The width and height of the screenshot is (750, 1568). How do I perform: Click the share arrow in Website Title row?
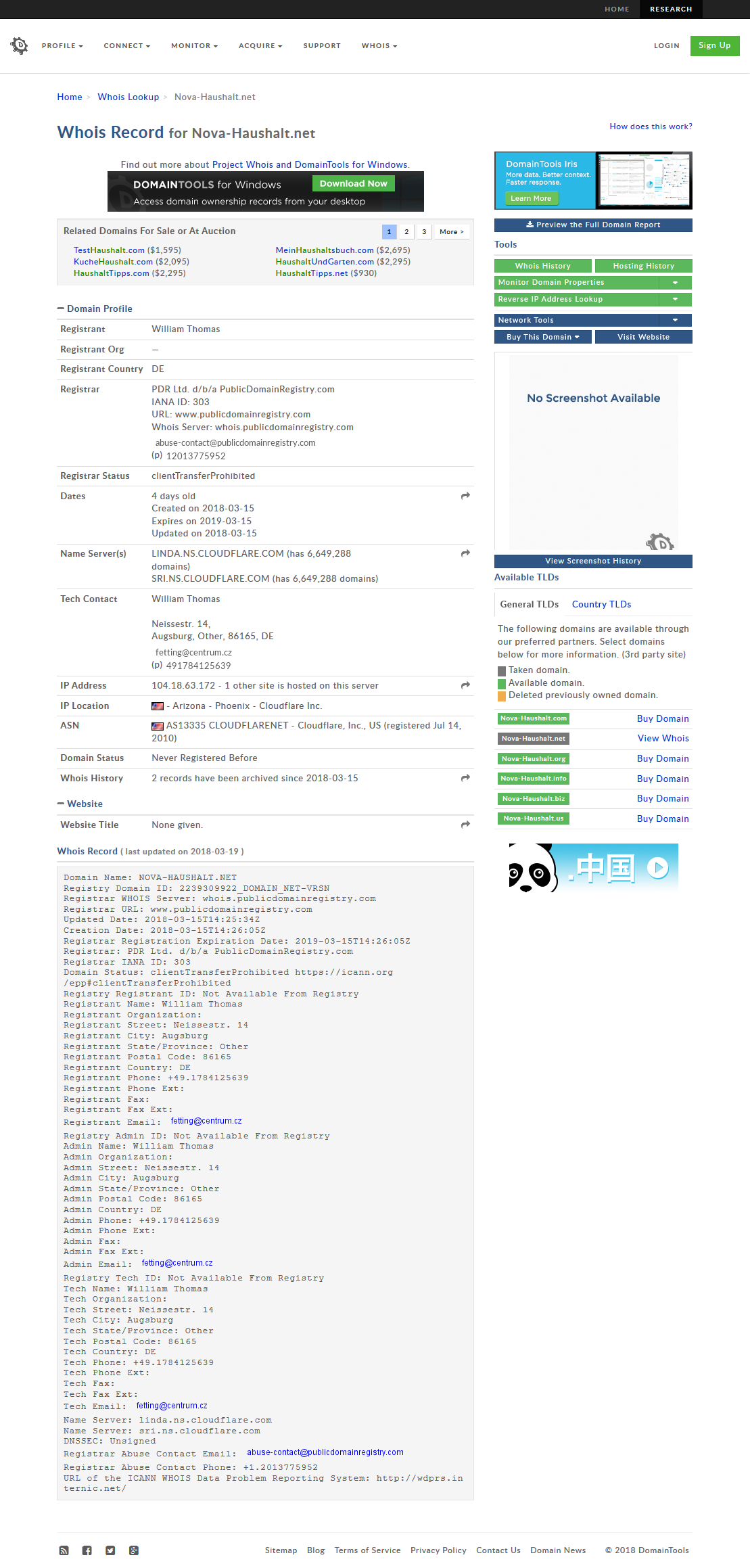465,825
